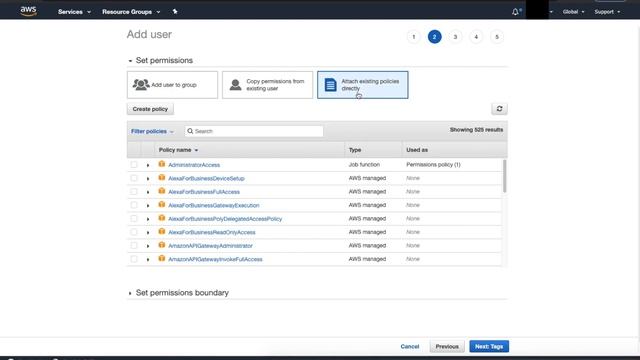Sort by Policy name column header
The image size is (640, 360).
[178, 150]
